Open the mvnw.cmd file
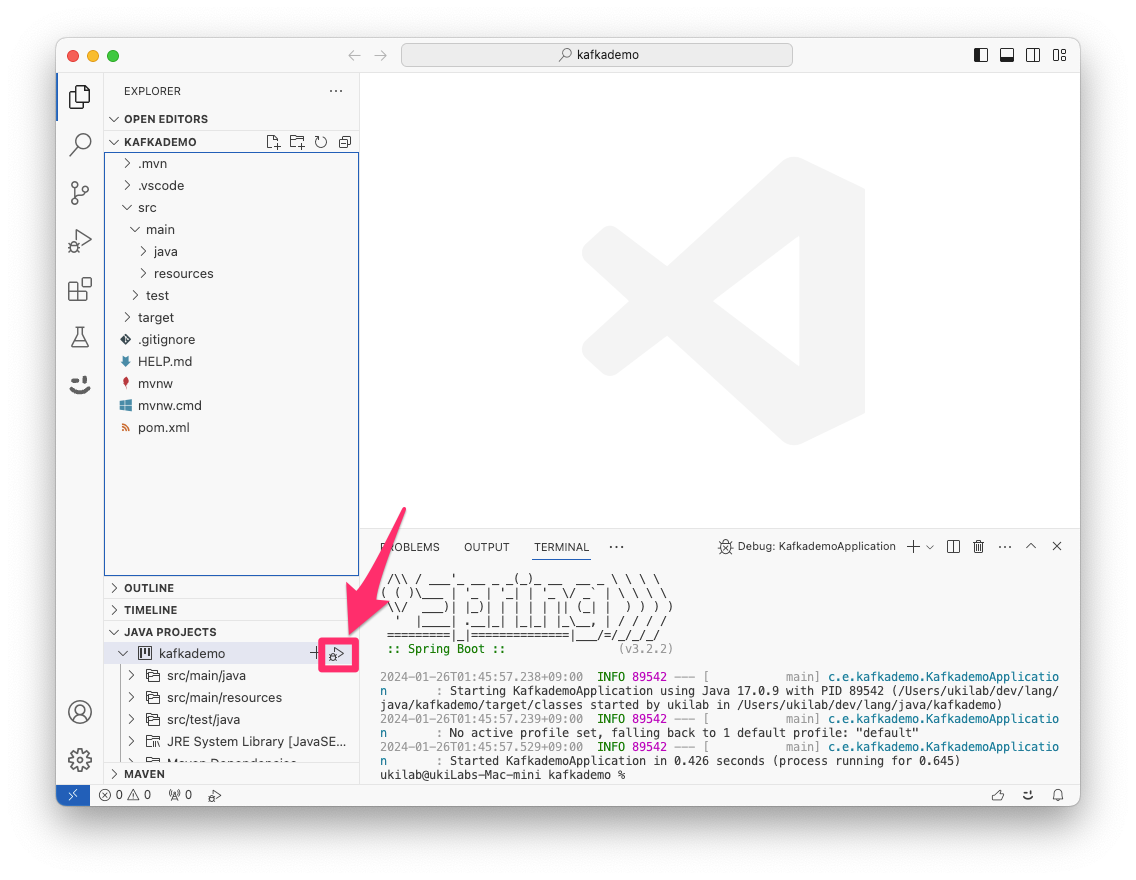This screenshot has width=1136, height=880. point(232,406)
